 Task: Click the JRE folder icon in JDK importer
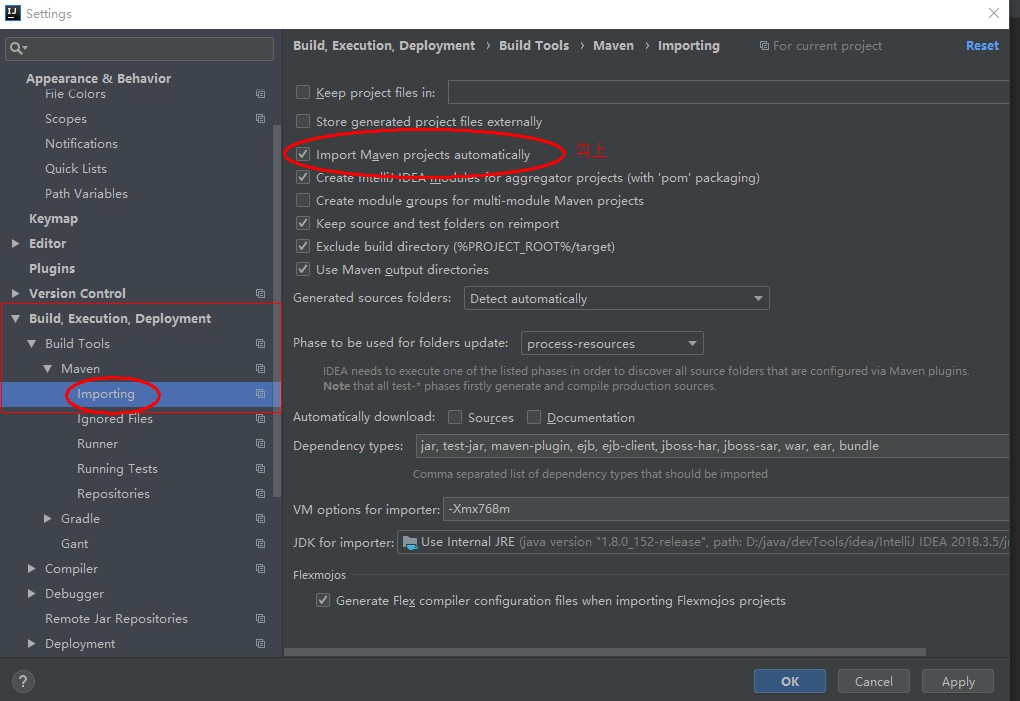(410, 542)
